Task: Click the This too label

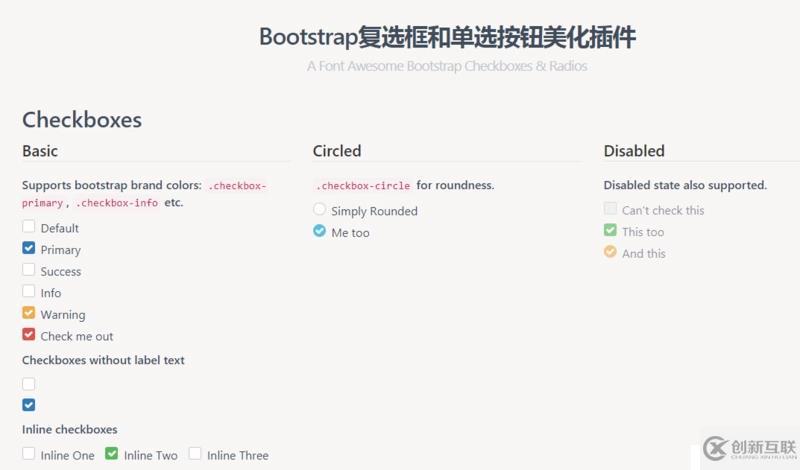Action: tap(643, 232)
